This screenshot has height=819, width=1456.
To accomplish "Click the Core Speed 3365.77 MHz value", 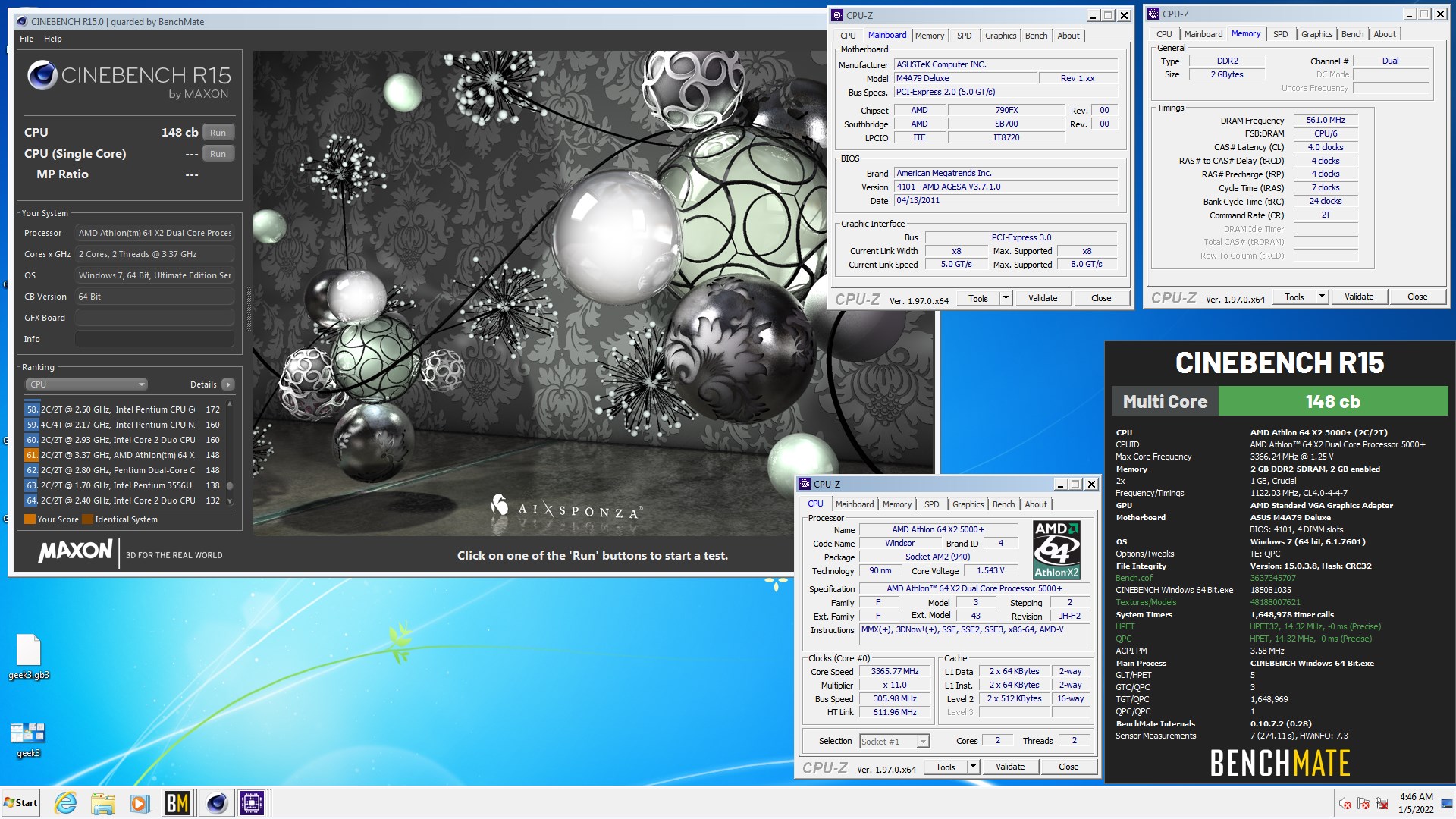I will point(895,672).
